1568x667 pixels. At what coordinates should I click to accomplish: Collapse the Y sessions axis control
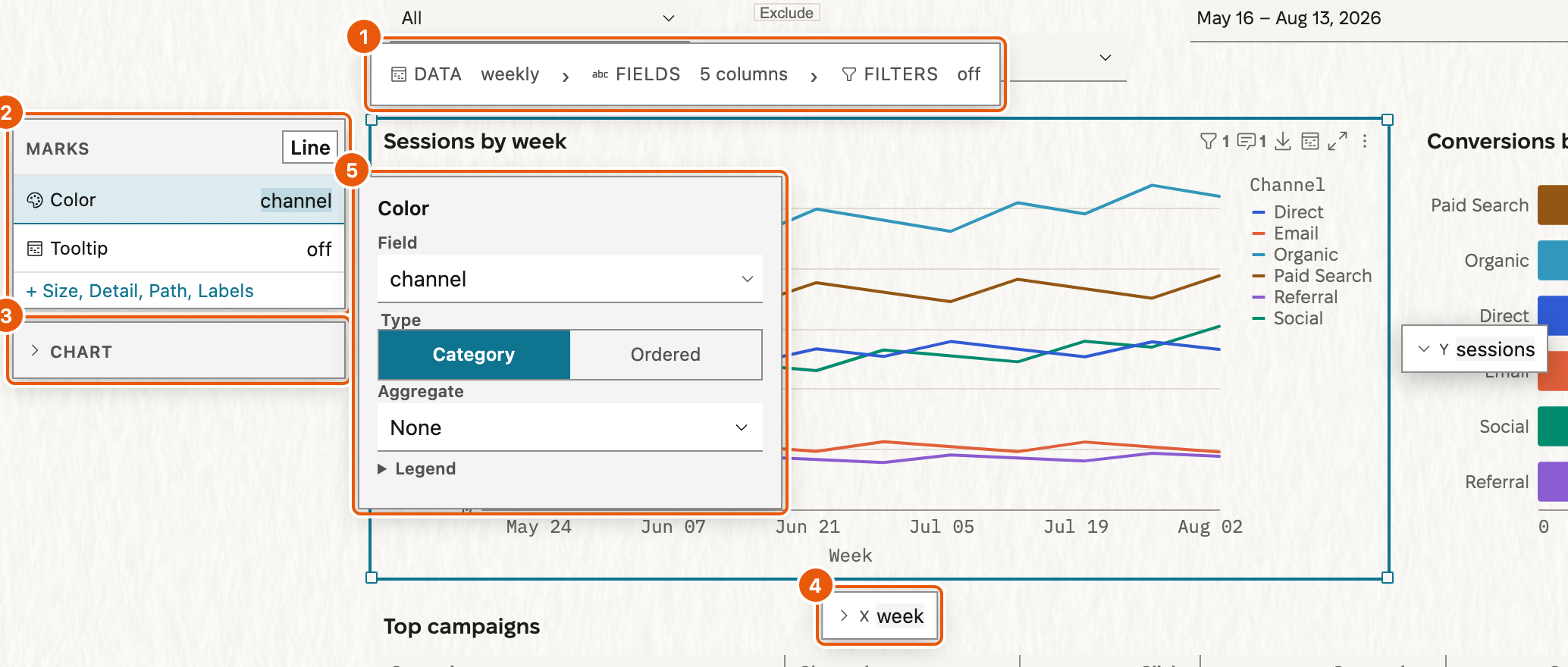1475,349
